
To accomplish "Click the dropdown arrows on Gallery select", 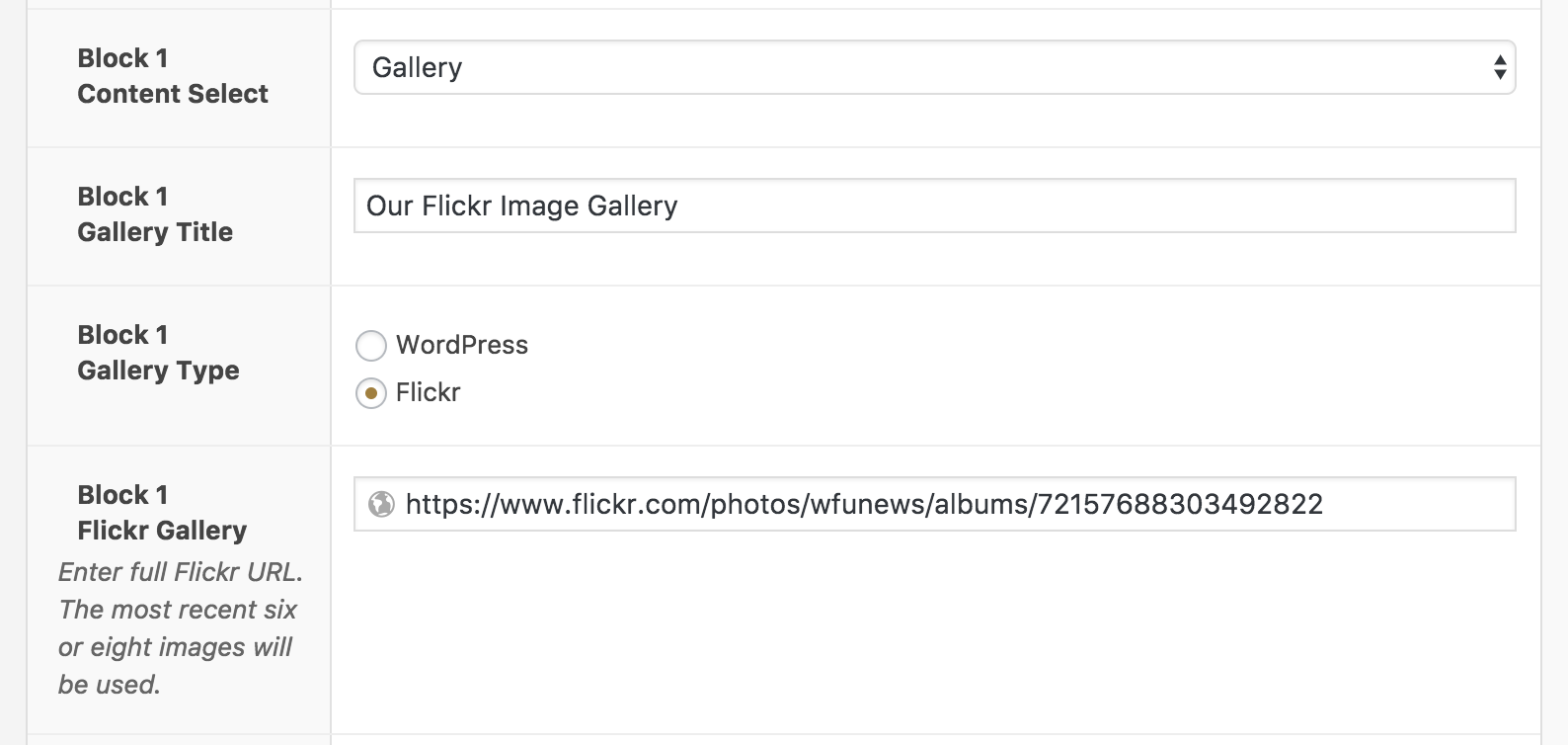I will coord(1500,67).
